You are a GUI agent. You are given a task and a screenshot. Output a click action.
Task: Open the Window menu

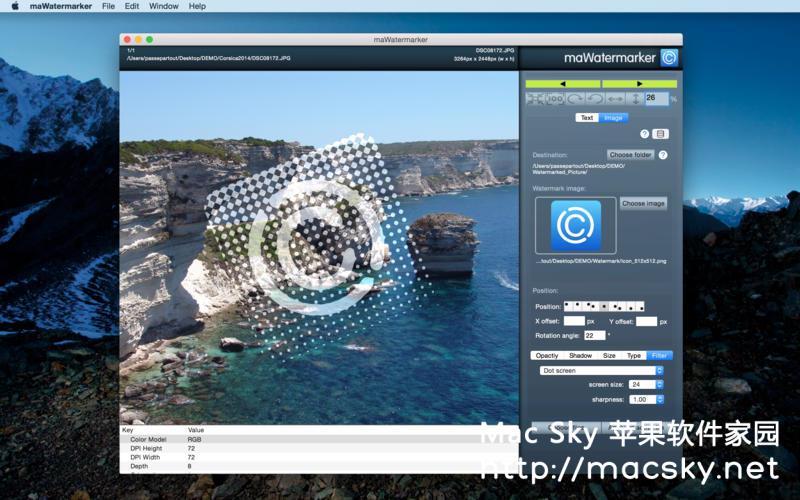click(x=164, y=6)
